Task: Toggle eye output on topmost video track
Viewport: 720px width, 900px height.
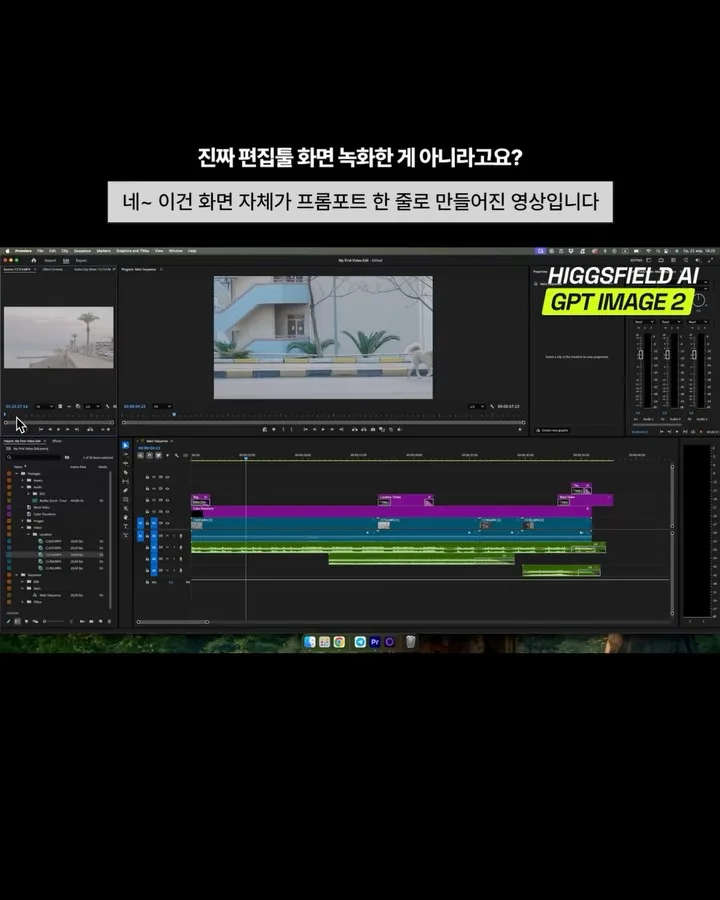Action: 167,477
